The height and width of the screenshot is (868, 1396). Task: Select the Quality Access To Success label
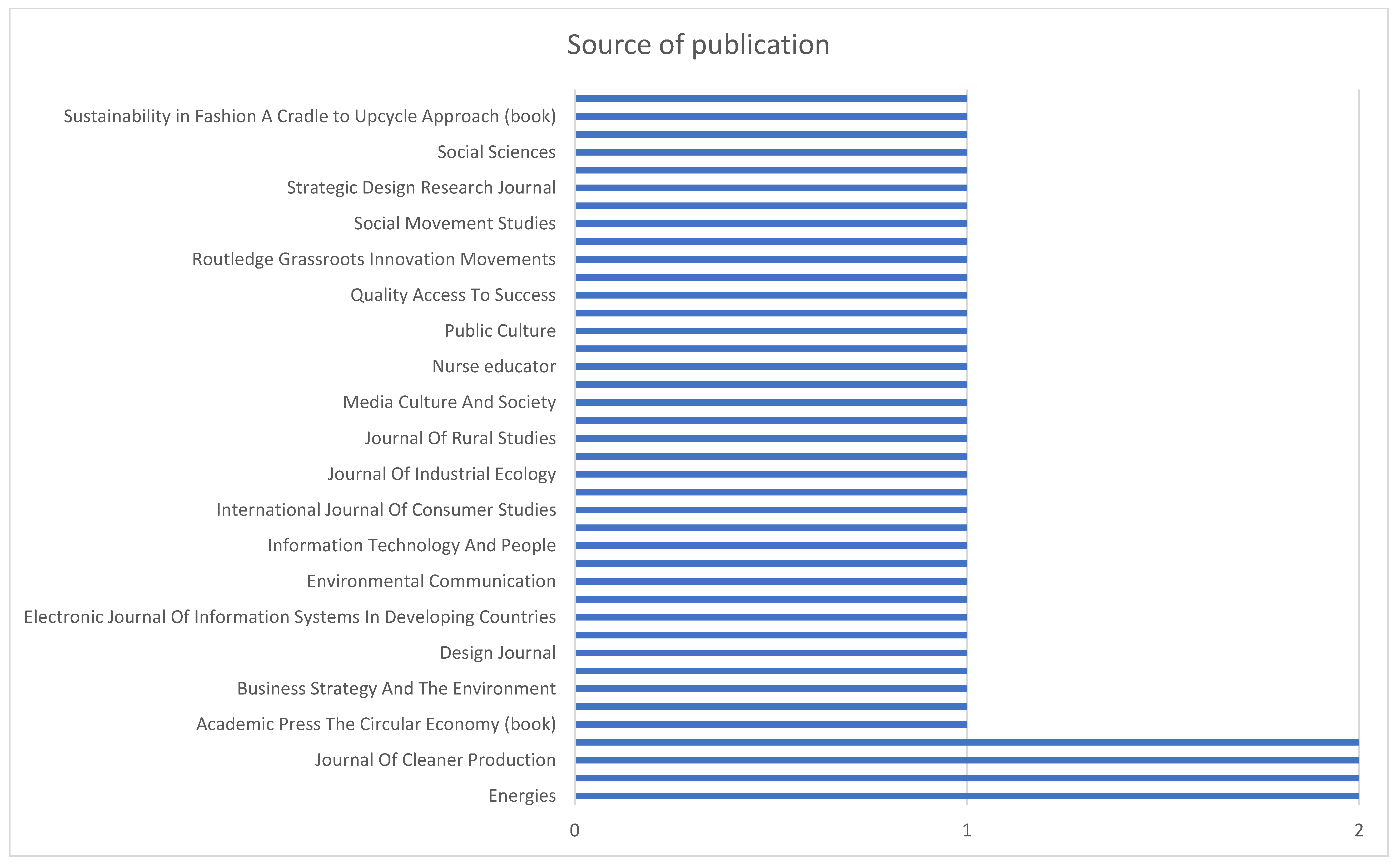click(x=453, y=295)
